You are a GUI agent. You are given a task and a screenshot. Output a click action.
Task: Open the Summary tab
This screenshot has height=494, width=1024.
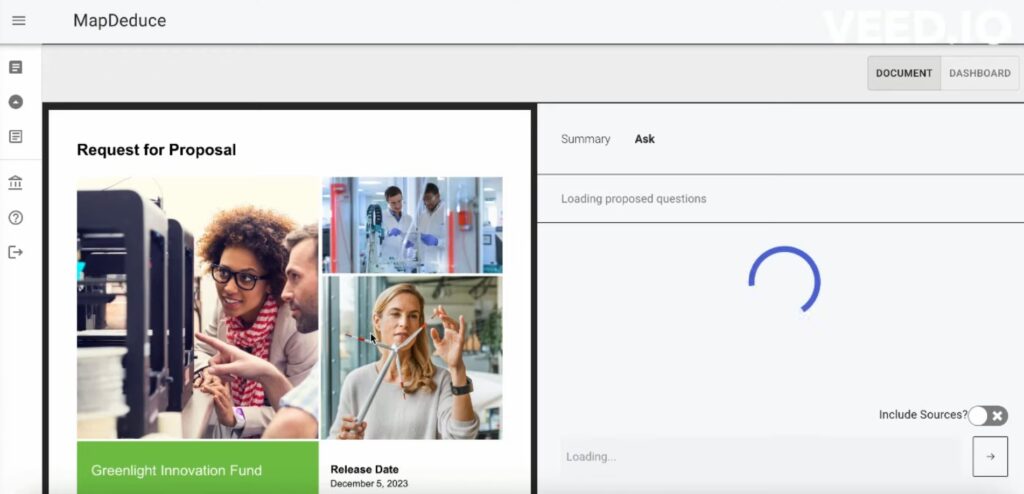[x=585, y=139]
